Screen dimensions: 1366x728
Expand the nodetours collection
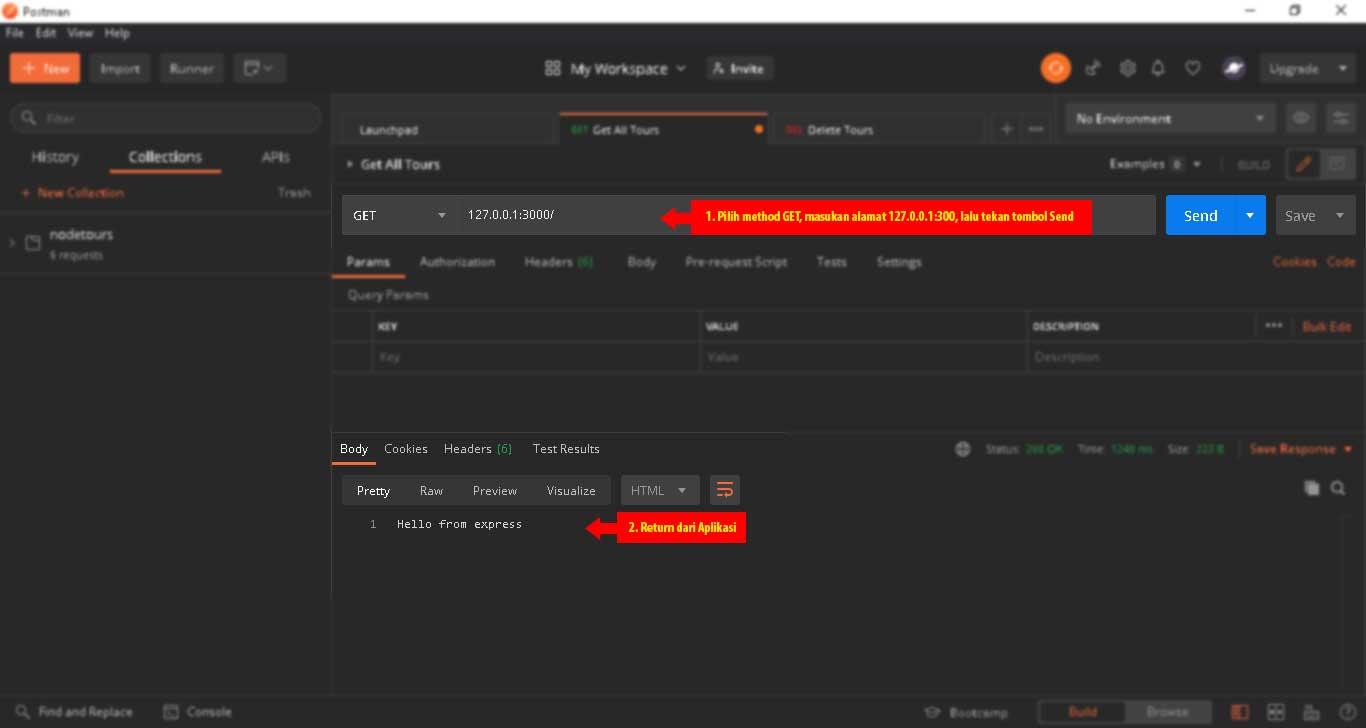pos(12,241)
